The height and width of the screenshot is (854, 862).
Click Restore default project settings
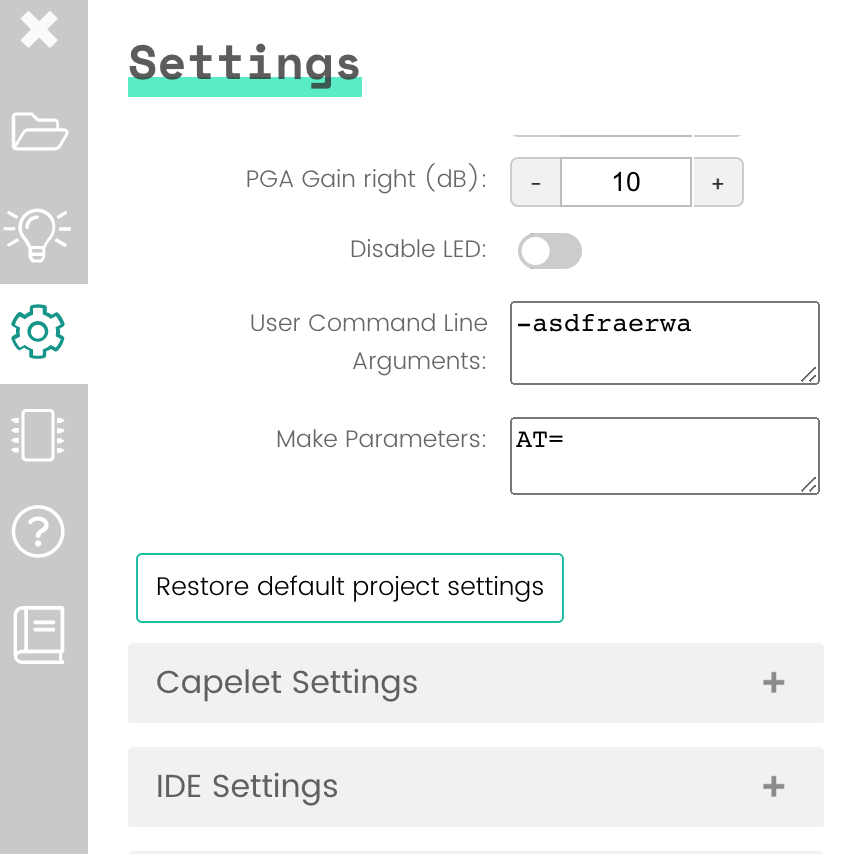point(349,587)
